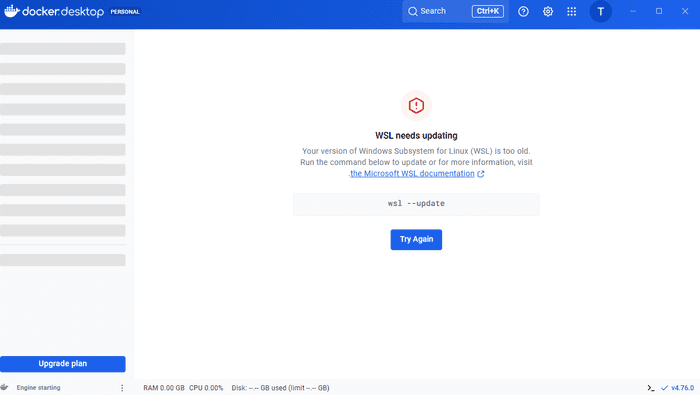
Task: Click the Docker Desktop whale logo
Action: click(x=12, y=11)
